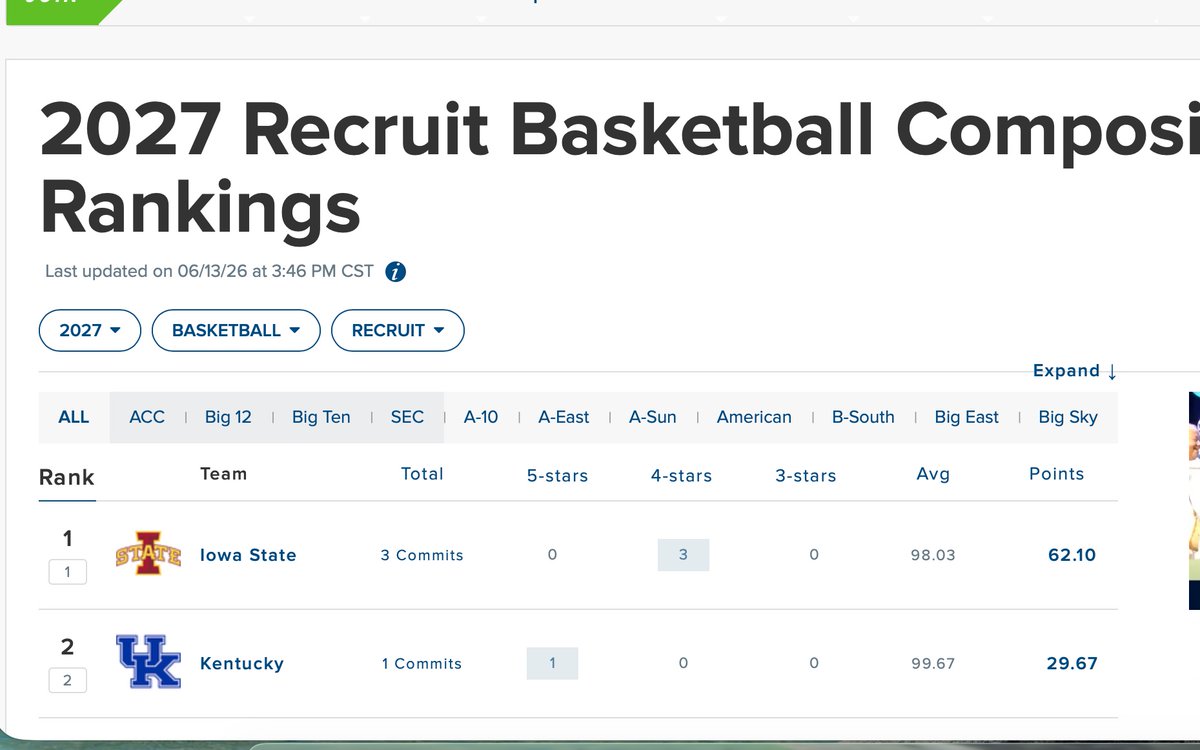Click Kentucky's 5-stars count 1
The height and width of the screenshot is (750, 1200).
(553, 663)
